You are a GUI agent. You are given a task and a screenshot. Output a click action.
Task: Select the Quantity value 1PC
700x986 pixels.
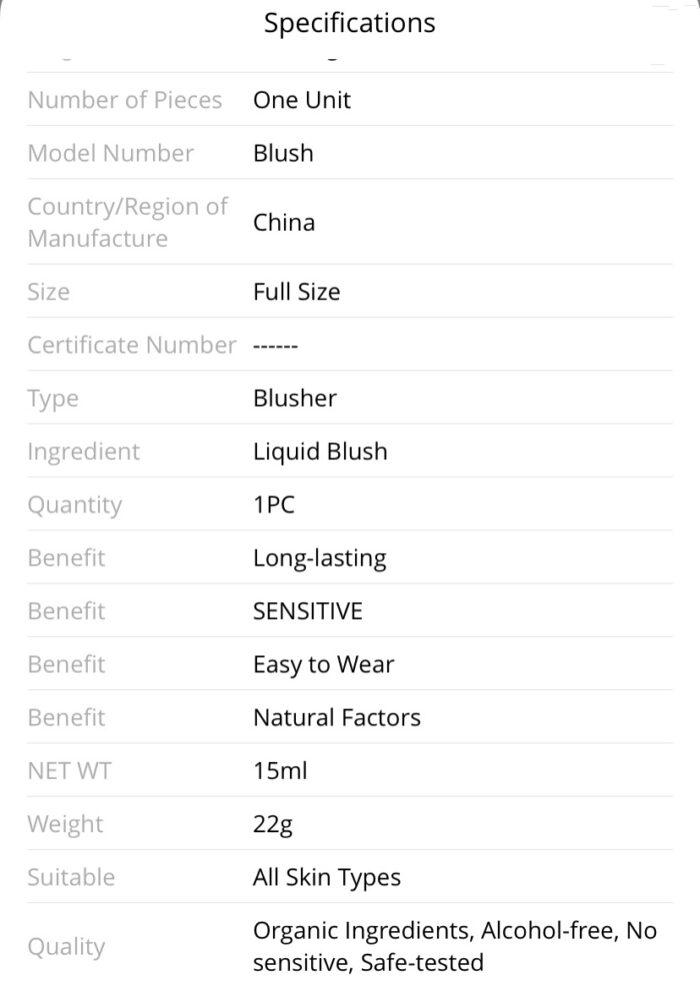[274, 505]
